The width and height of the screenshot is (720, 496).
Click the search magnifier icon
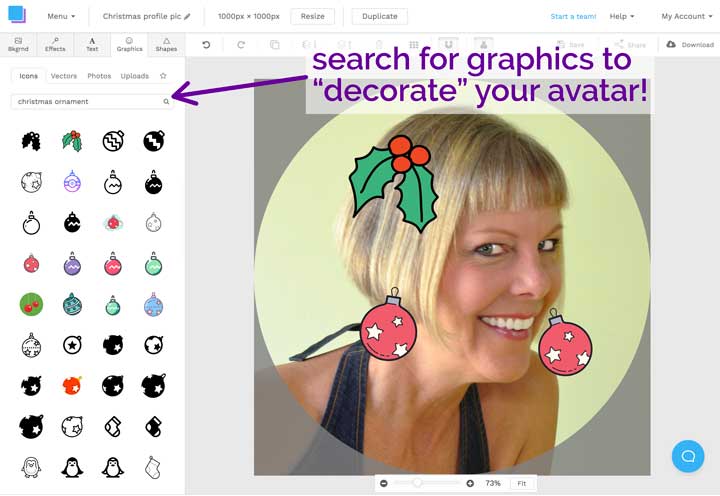[x=166, y=101]
